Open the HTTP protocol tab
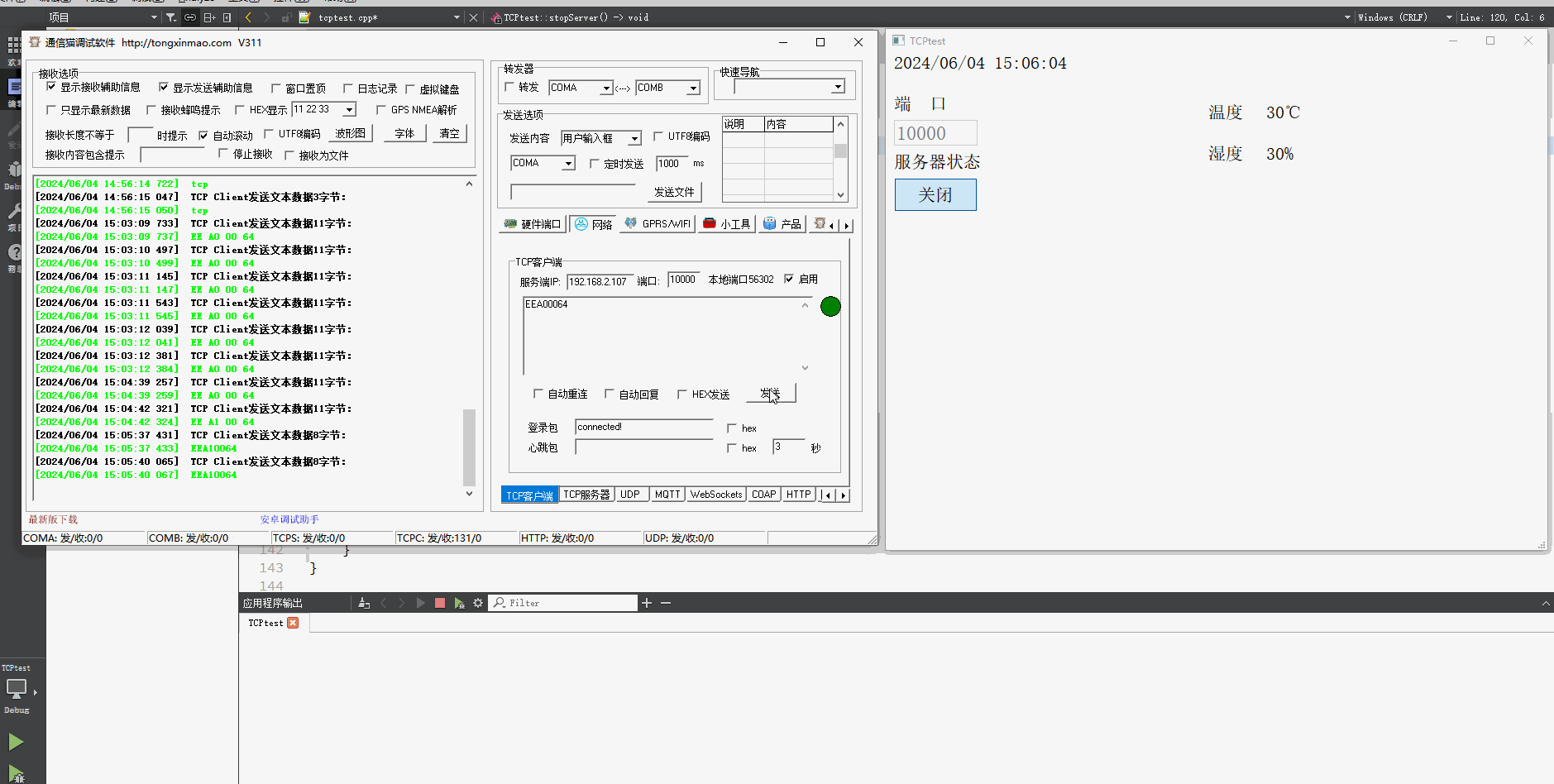 799,495
